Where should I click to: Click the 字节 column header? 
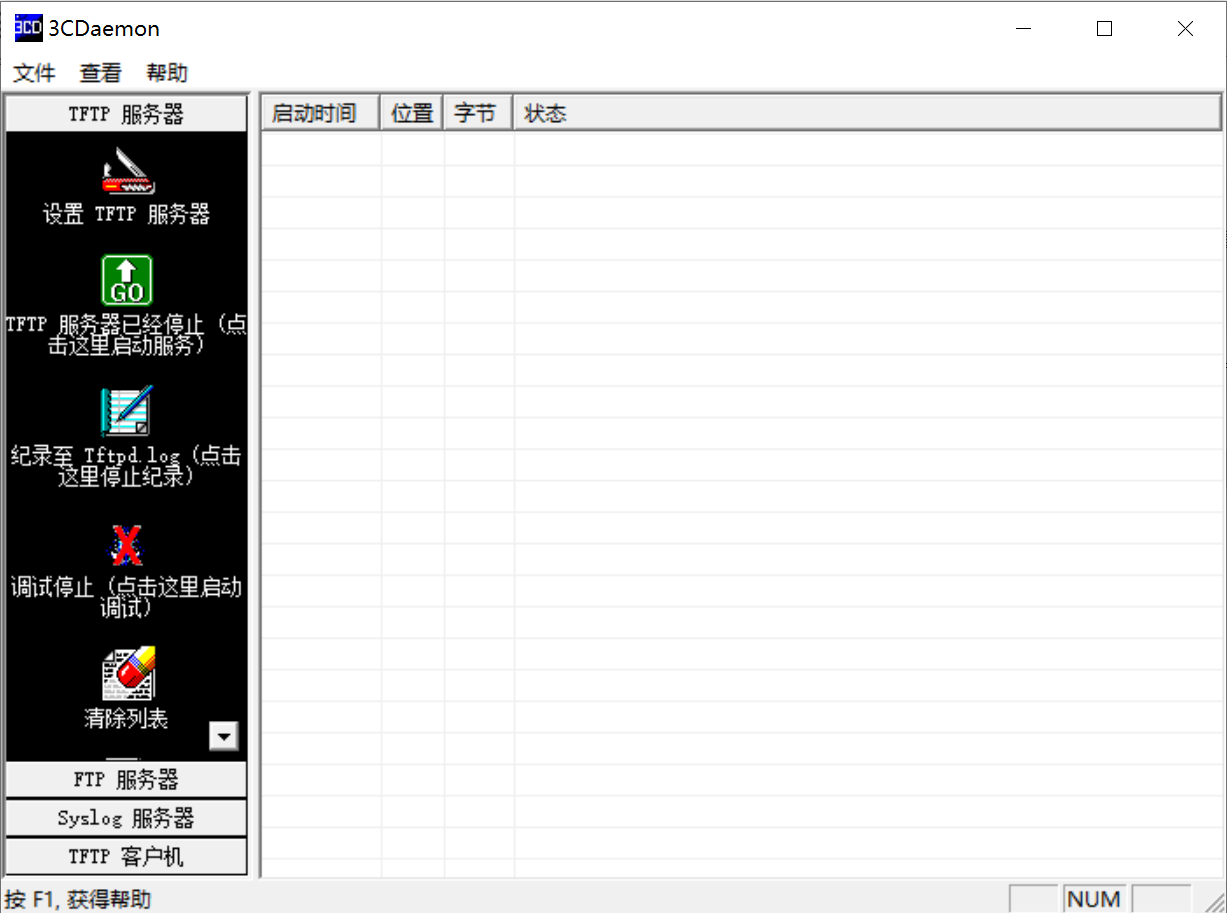pyautogui.click(x=479, y=113)
